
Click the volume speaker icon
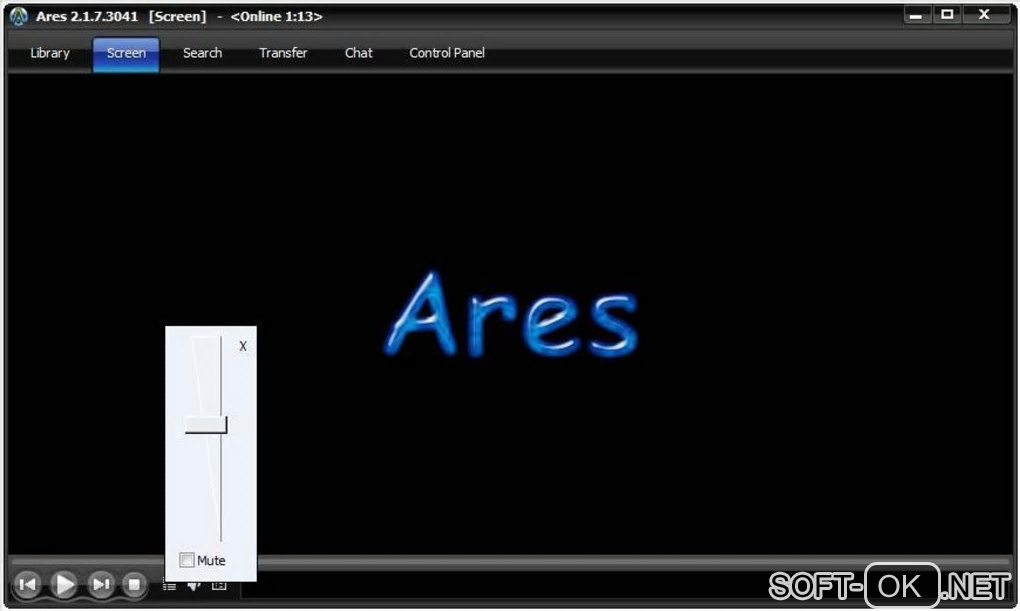(x=194, y=586)
